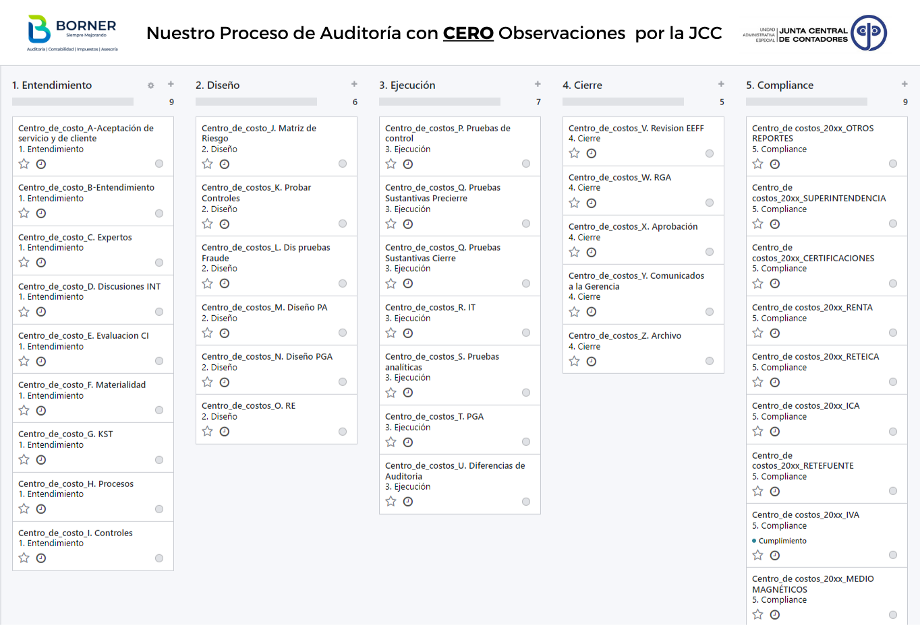The width and height of the screenshot is (920, 625).
Task: Click the clock icon on Centro_de_costo_G. KST
Action: (41, 460)
